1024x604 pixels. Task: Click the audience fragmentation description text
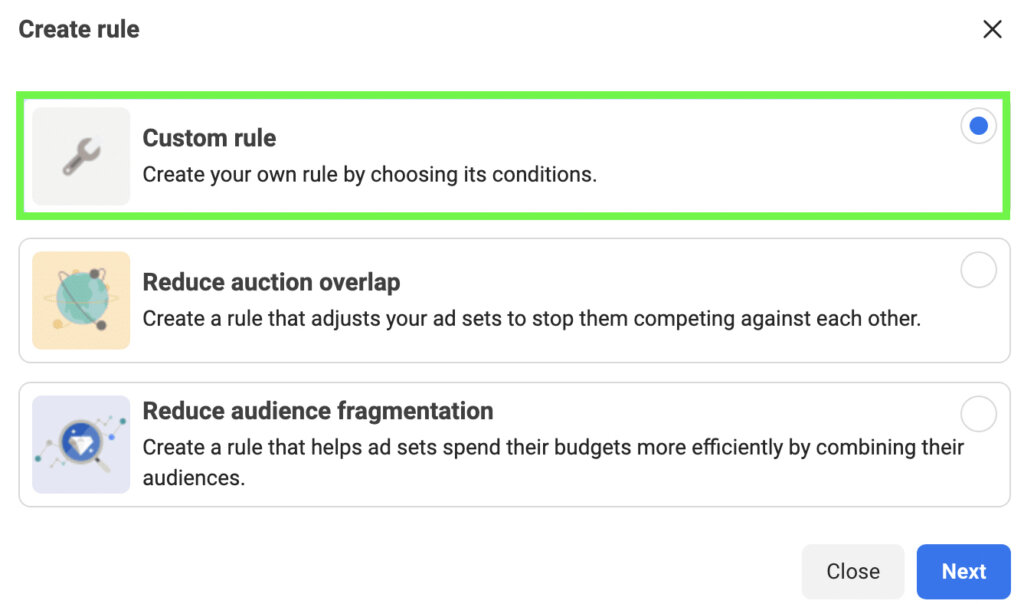[x=500, y=460]
